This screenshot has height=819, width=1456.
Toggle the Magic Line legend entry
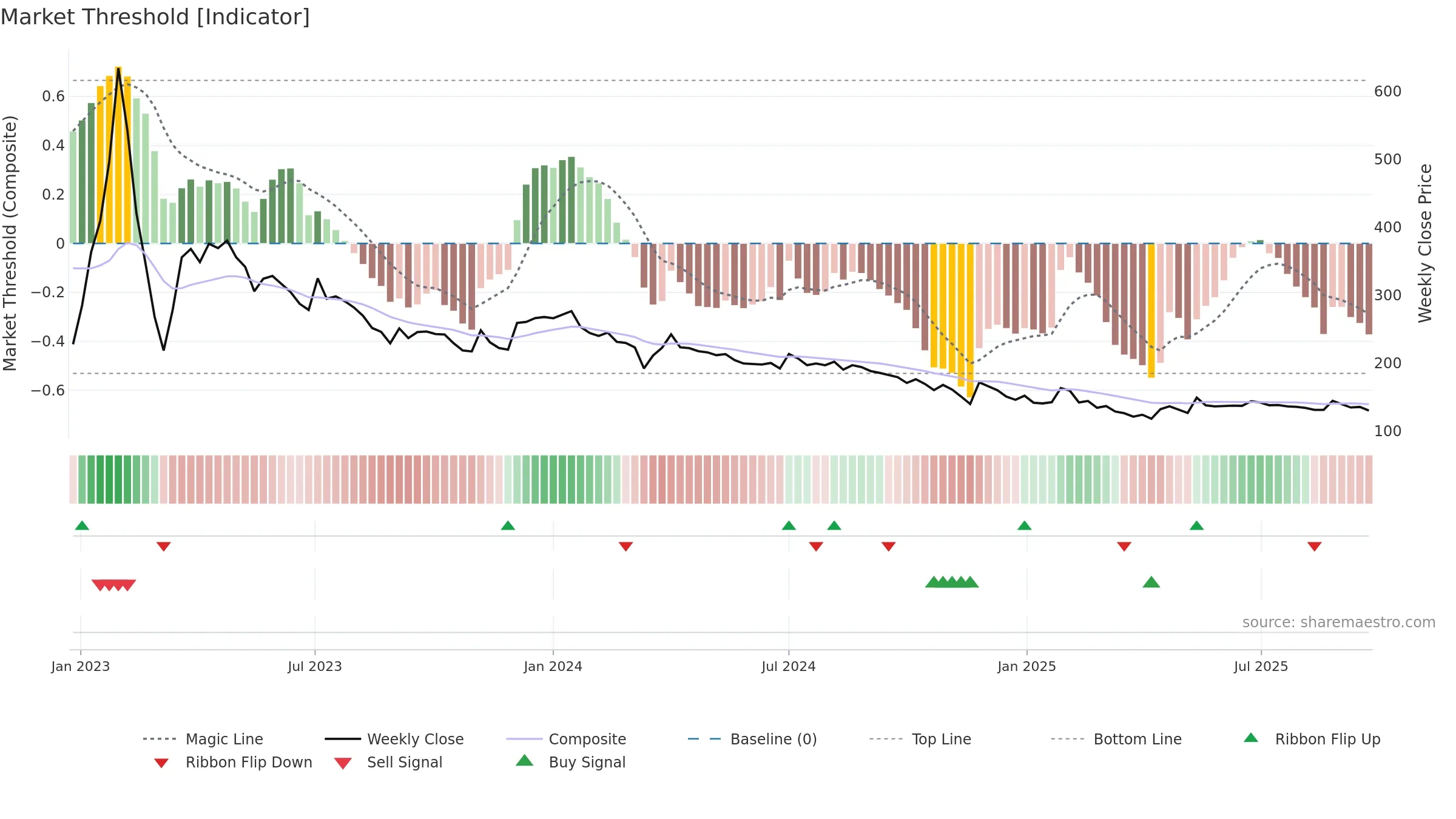[203, 739]
